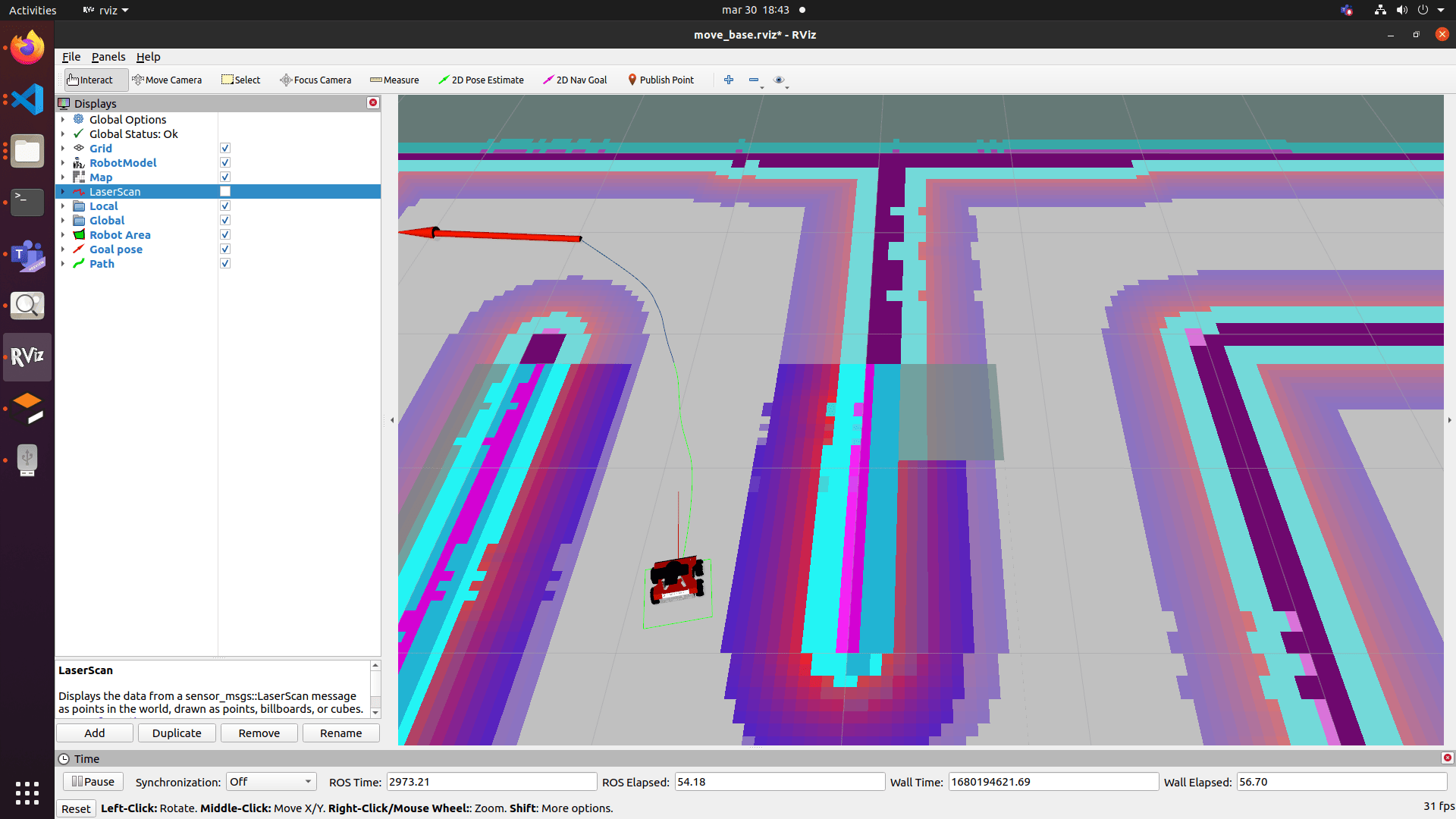Expand the RobotModel display properties
The width and height of the screenshot is (1456, 819).
click(63, 162)
